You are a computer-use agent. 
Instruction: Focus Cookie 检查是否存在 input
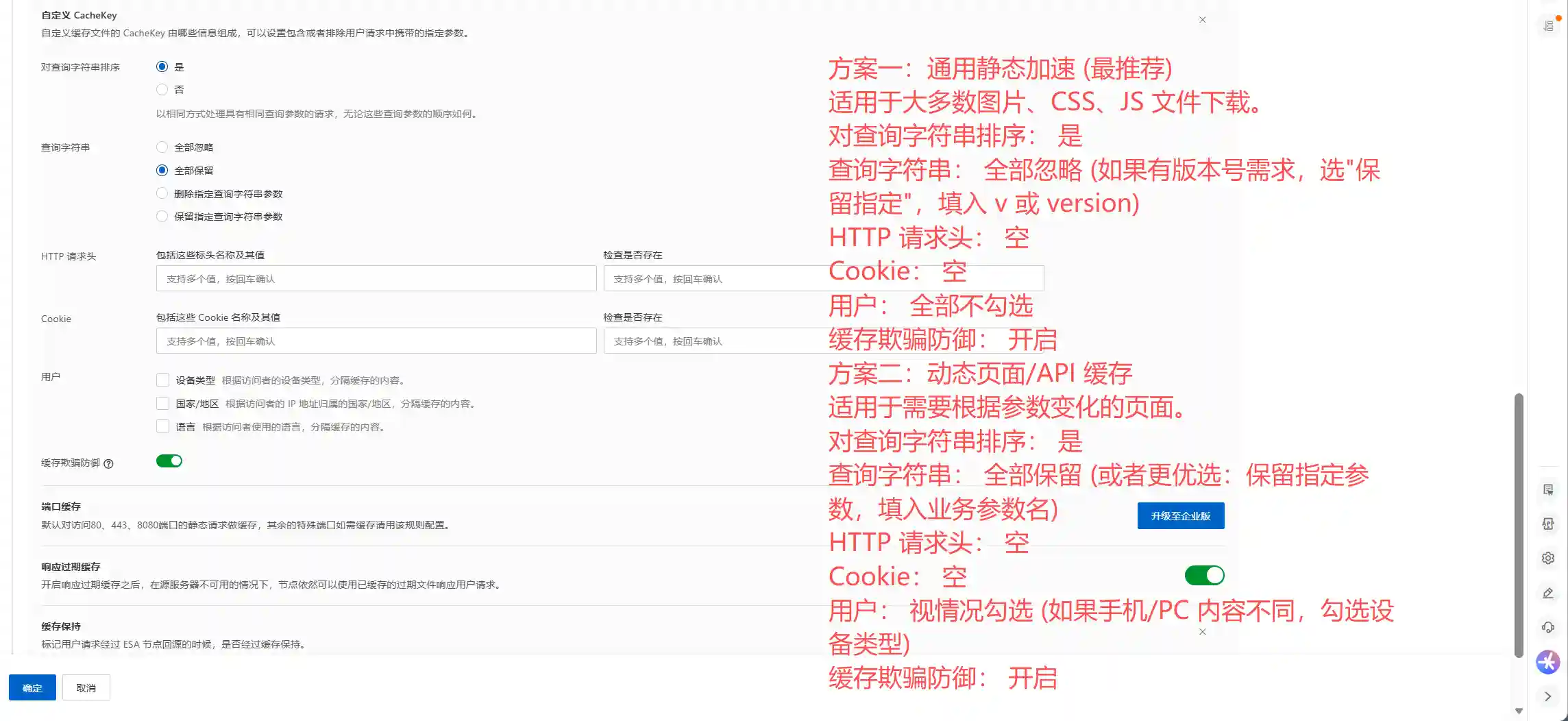pyautogui.click(x=824, y=341)
